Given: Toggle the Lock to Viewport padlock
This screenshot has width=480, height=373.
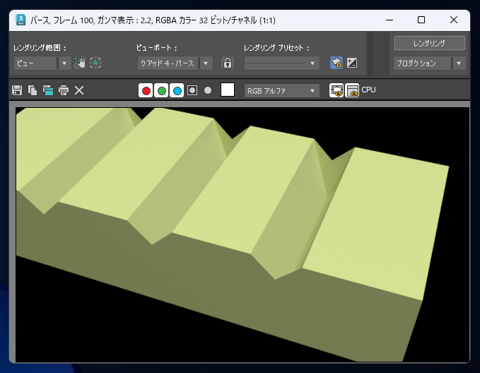Looking at the screenshot, I should pos(228,63).
